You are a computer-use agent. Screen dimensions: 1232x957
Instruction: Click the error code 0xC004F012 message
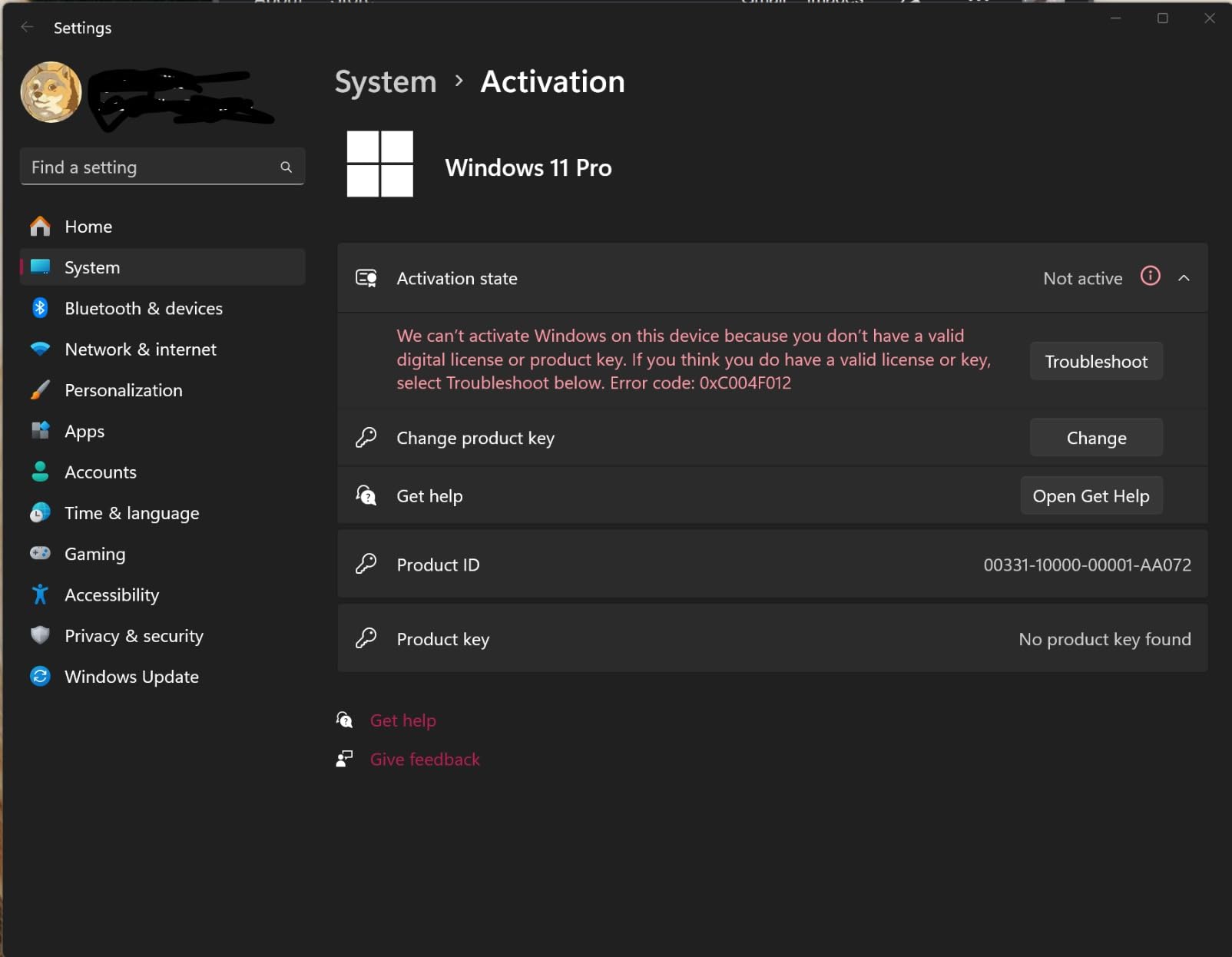(x=694, y=359)
